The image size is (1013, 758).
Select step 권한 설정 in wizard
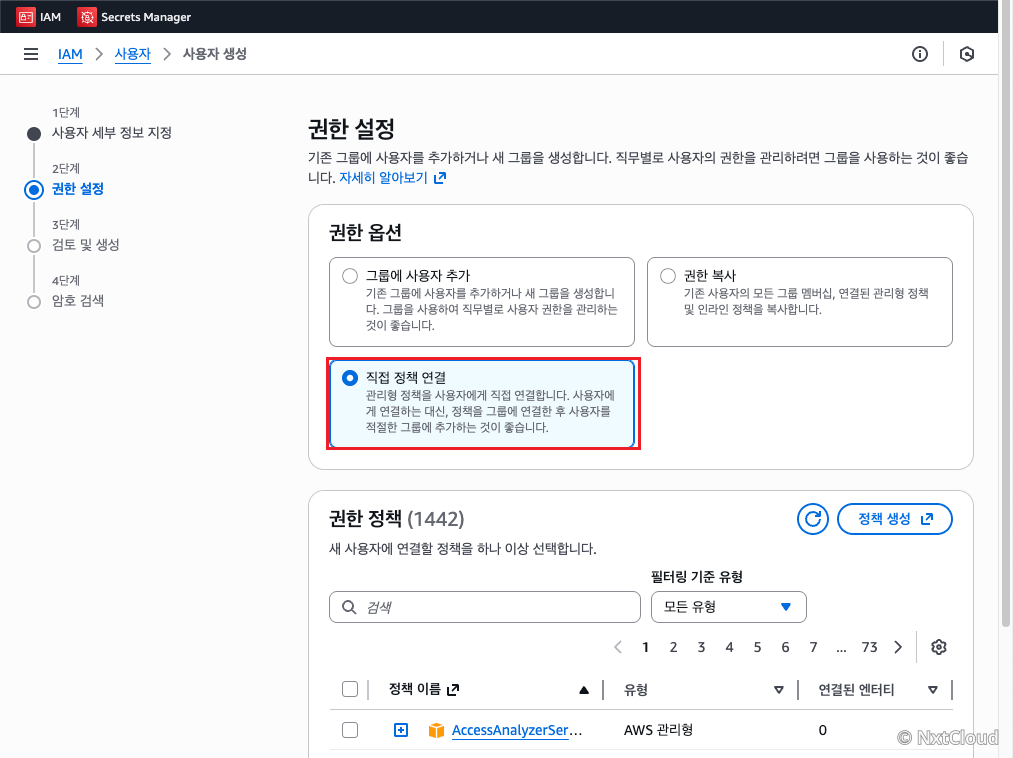(78, 189)
